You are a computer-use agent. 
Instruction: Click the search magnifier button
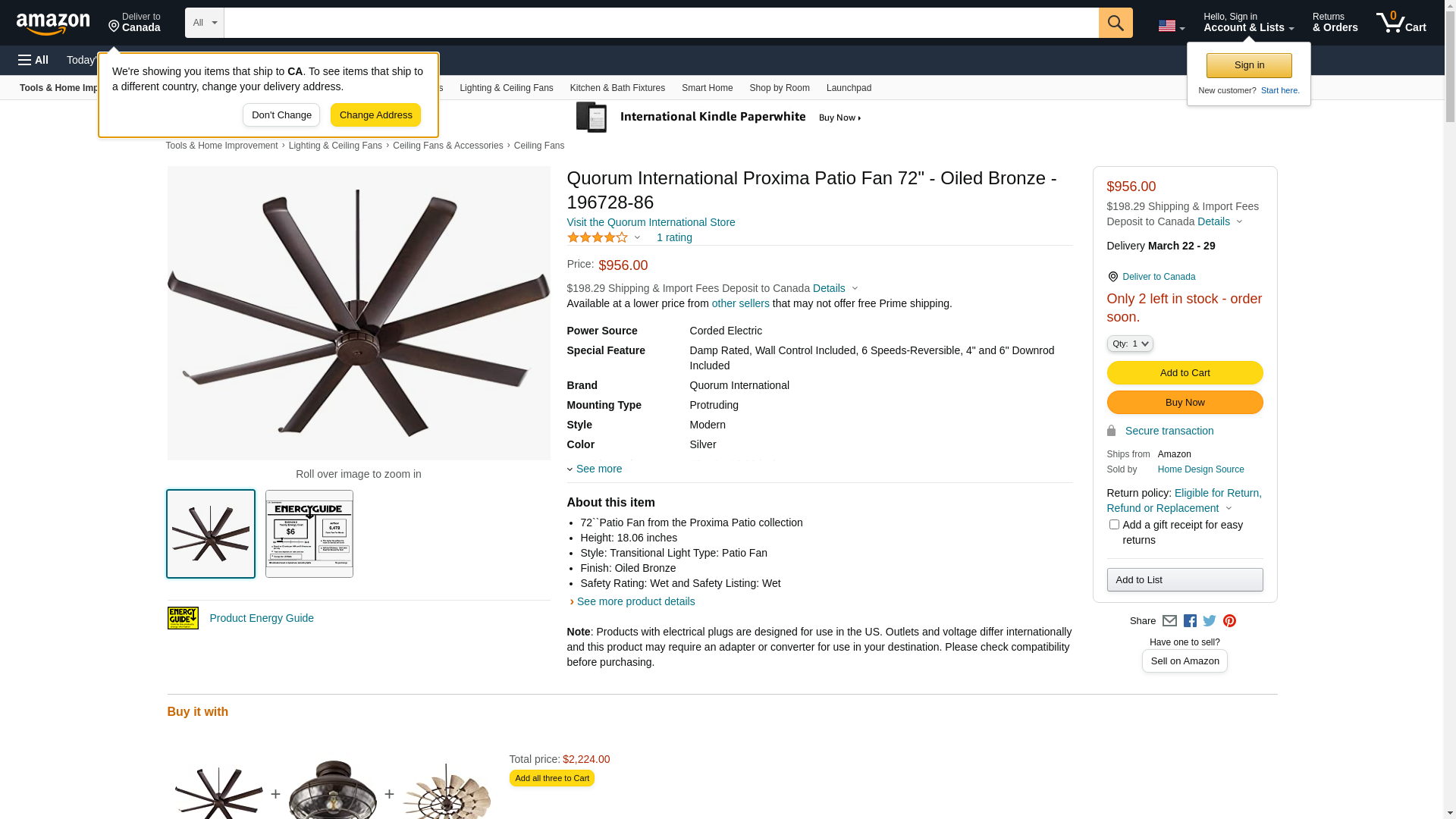coord(1115,23)
